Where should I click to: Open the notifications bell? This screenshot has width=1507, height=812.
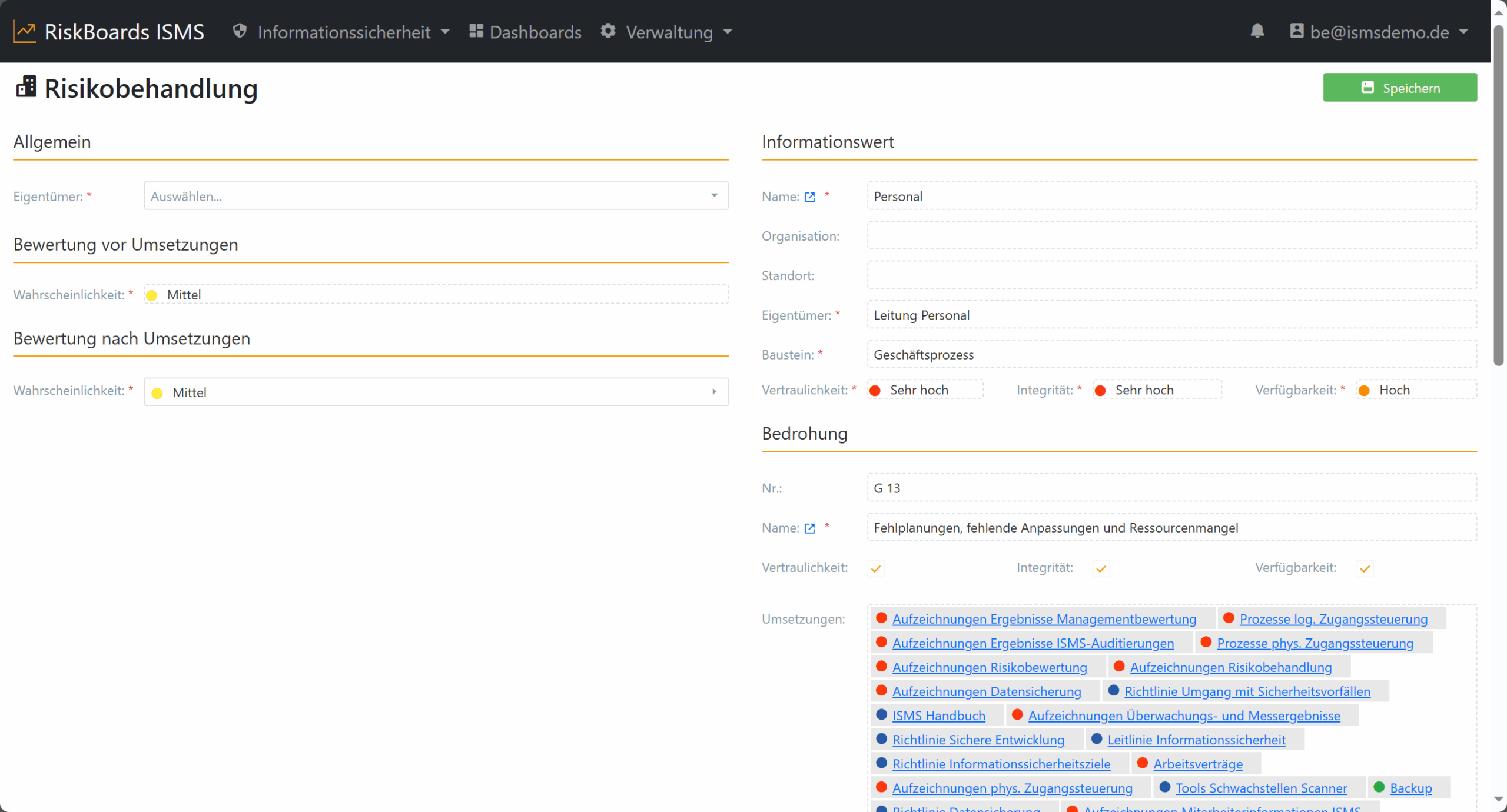(x=1257, y=31)
